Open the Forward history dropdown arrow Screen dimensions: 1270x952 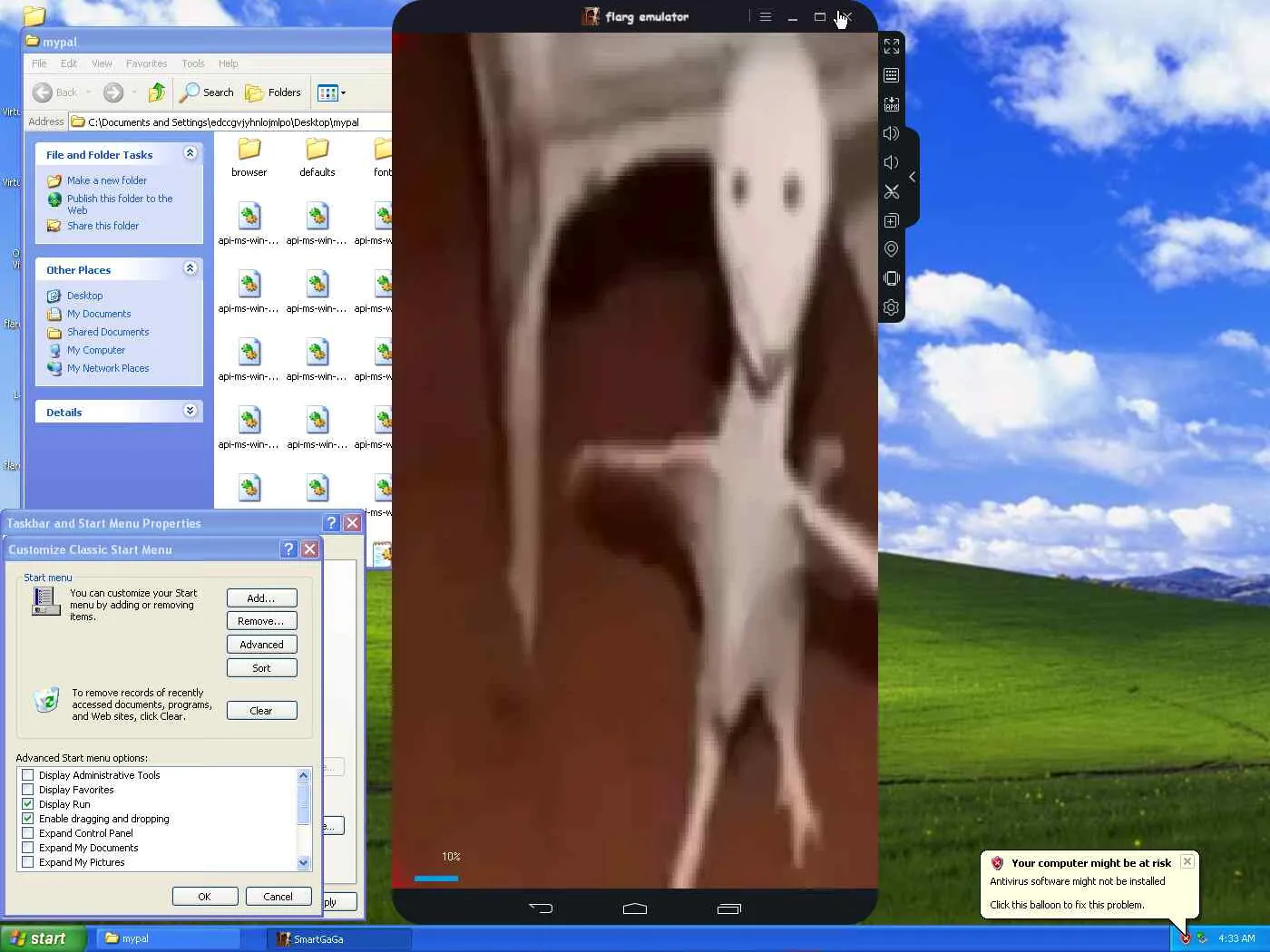[x=134, y=92]
